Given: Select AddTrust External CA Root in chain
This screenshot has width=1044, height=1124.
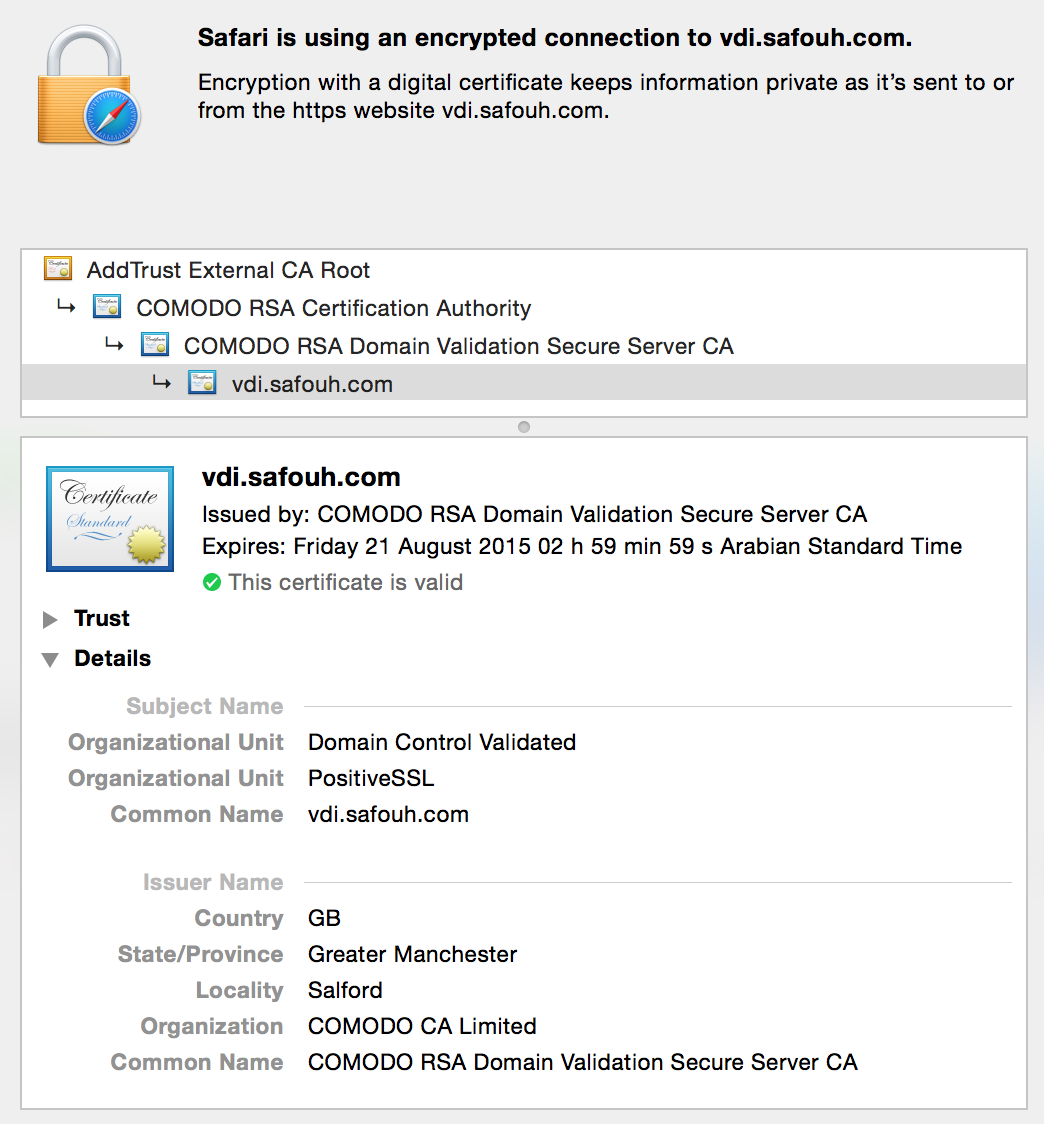Looking at the screenshot, I should [524, 270].
